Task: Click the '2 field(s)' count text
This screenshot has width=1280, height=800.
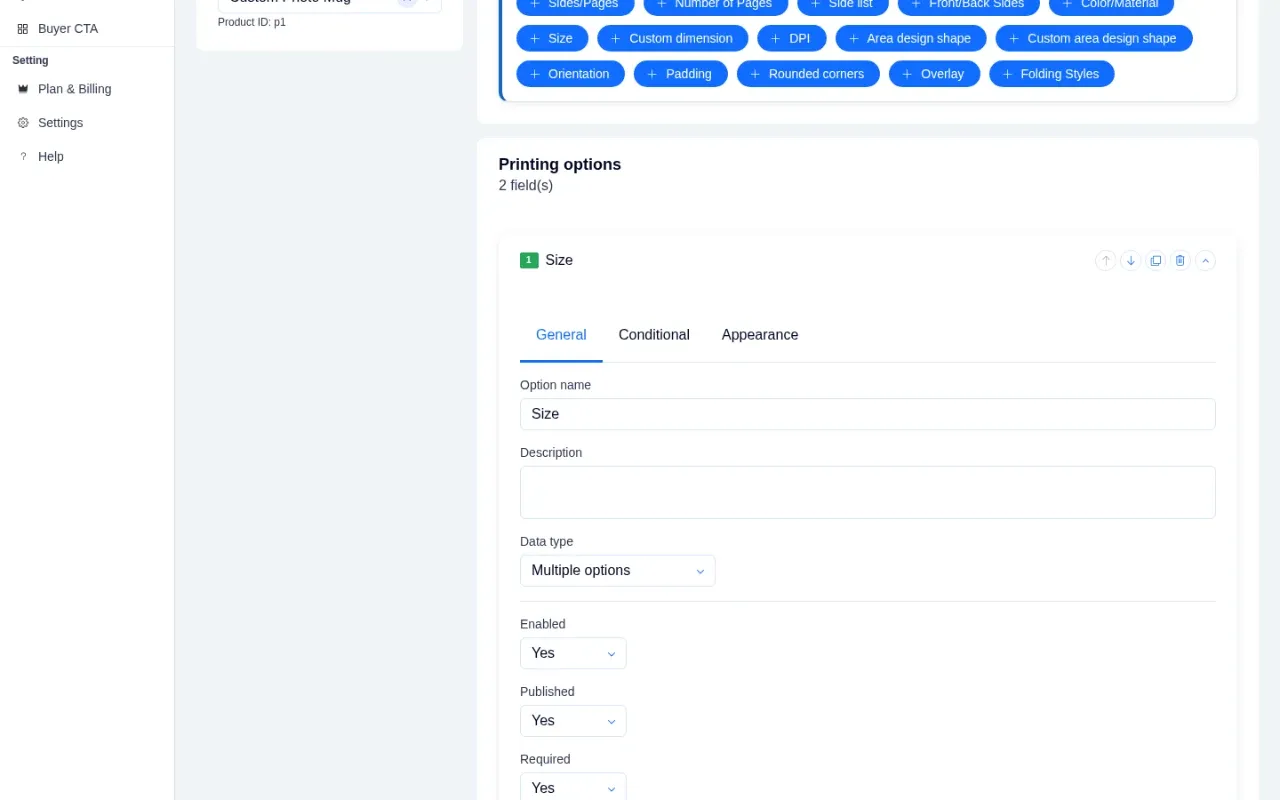Action: point(526,186)
